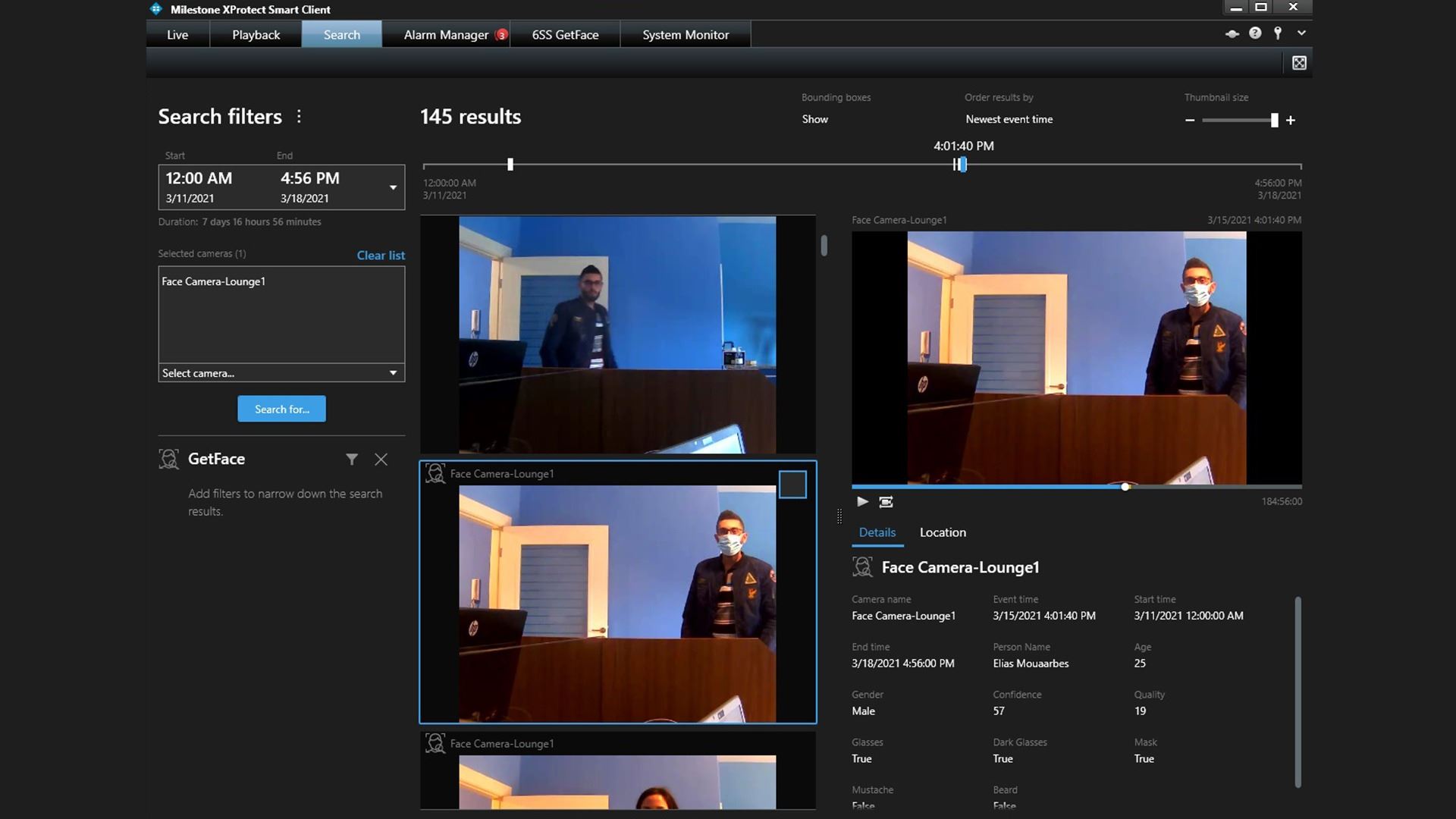1456x819 pixels.
Task: Click the preview progress slider knob
Action: [x=1125, y=486]
